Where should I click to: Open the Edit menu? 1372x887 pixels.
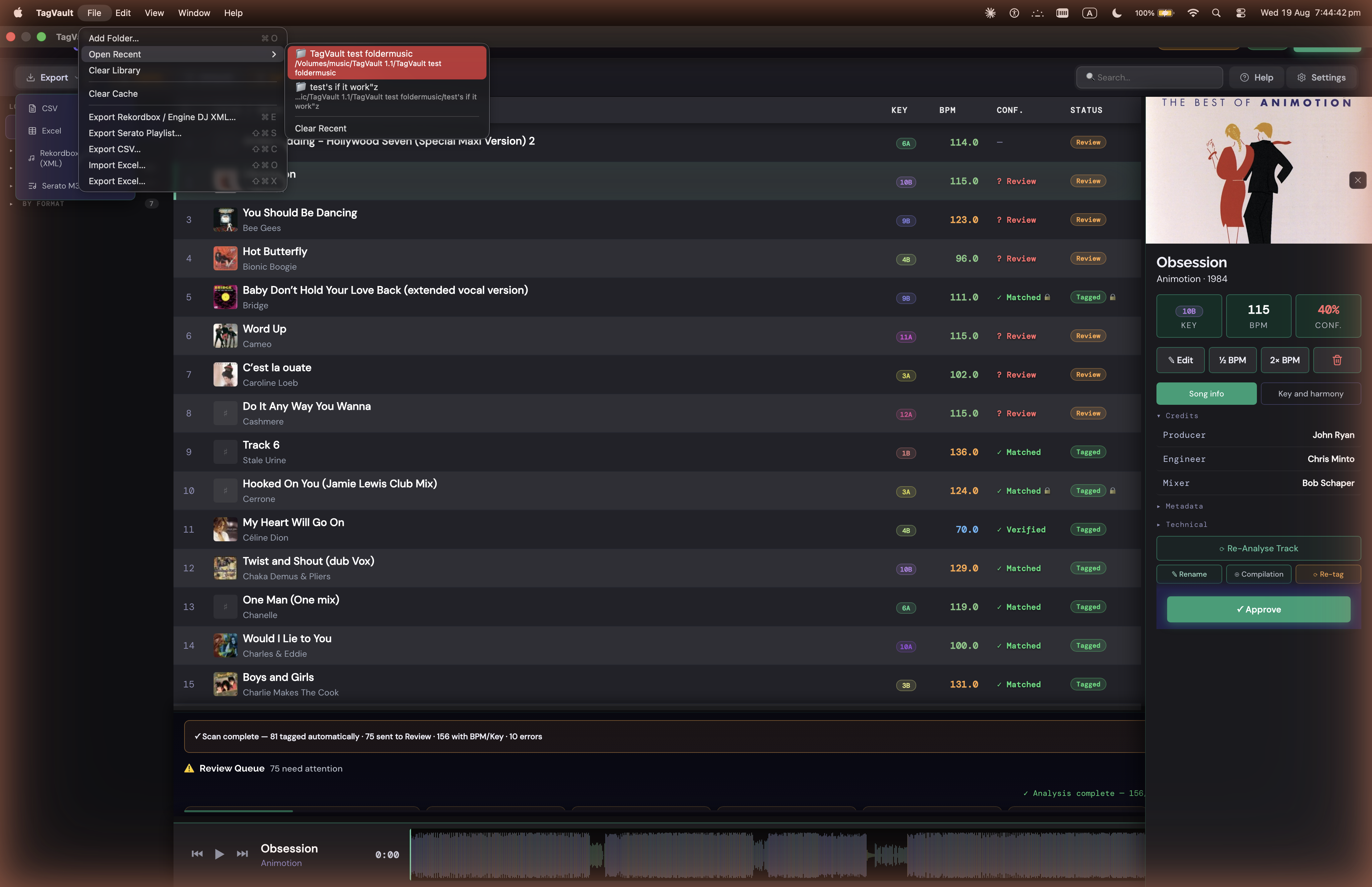pos(123,13)
